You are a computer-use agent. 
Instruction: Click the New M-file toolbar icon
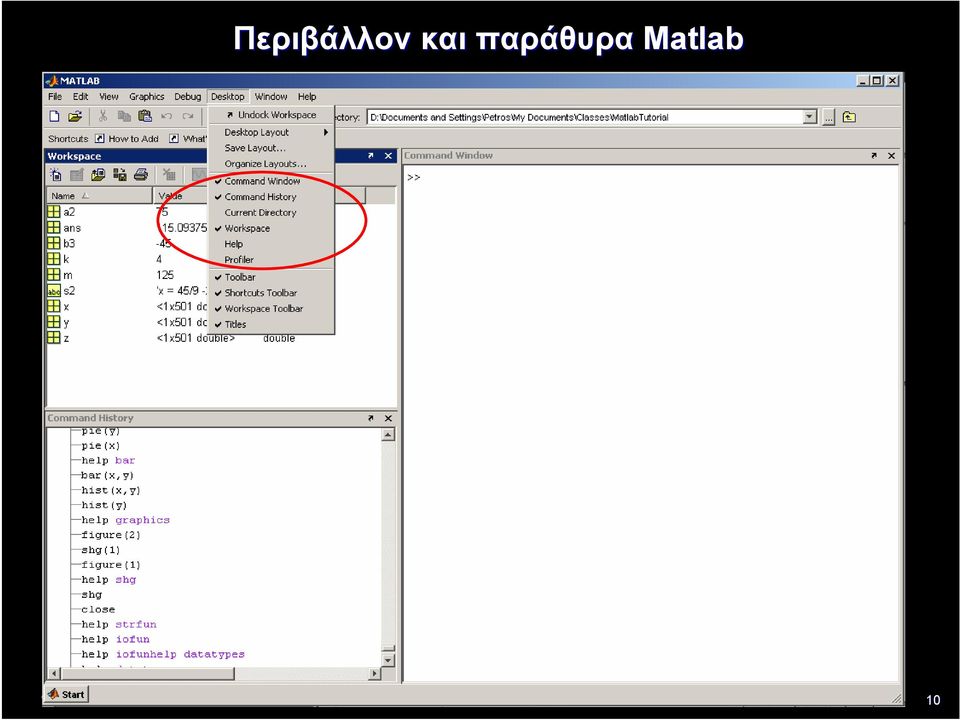click(54, 116)
